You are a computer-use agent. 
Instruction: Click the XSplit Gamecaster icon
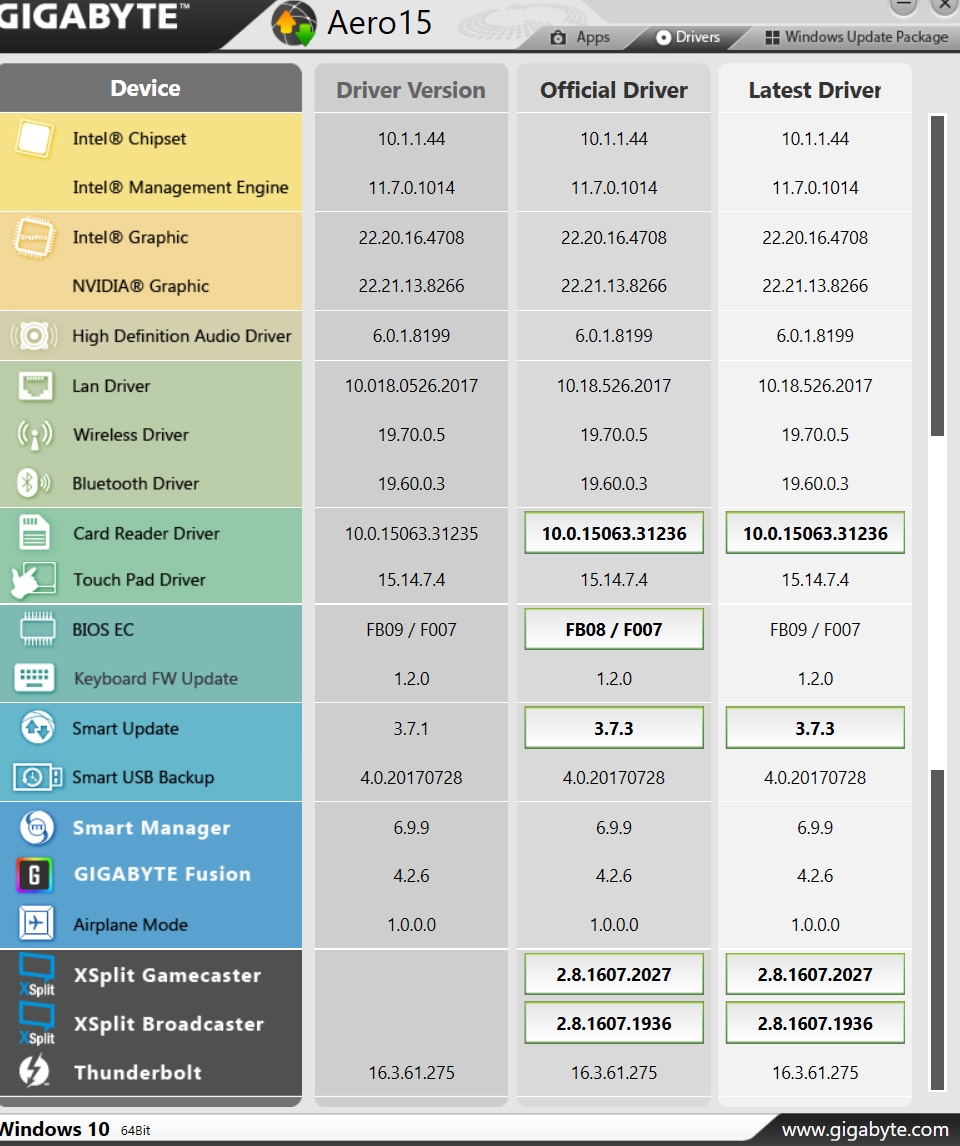[37, 976]
